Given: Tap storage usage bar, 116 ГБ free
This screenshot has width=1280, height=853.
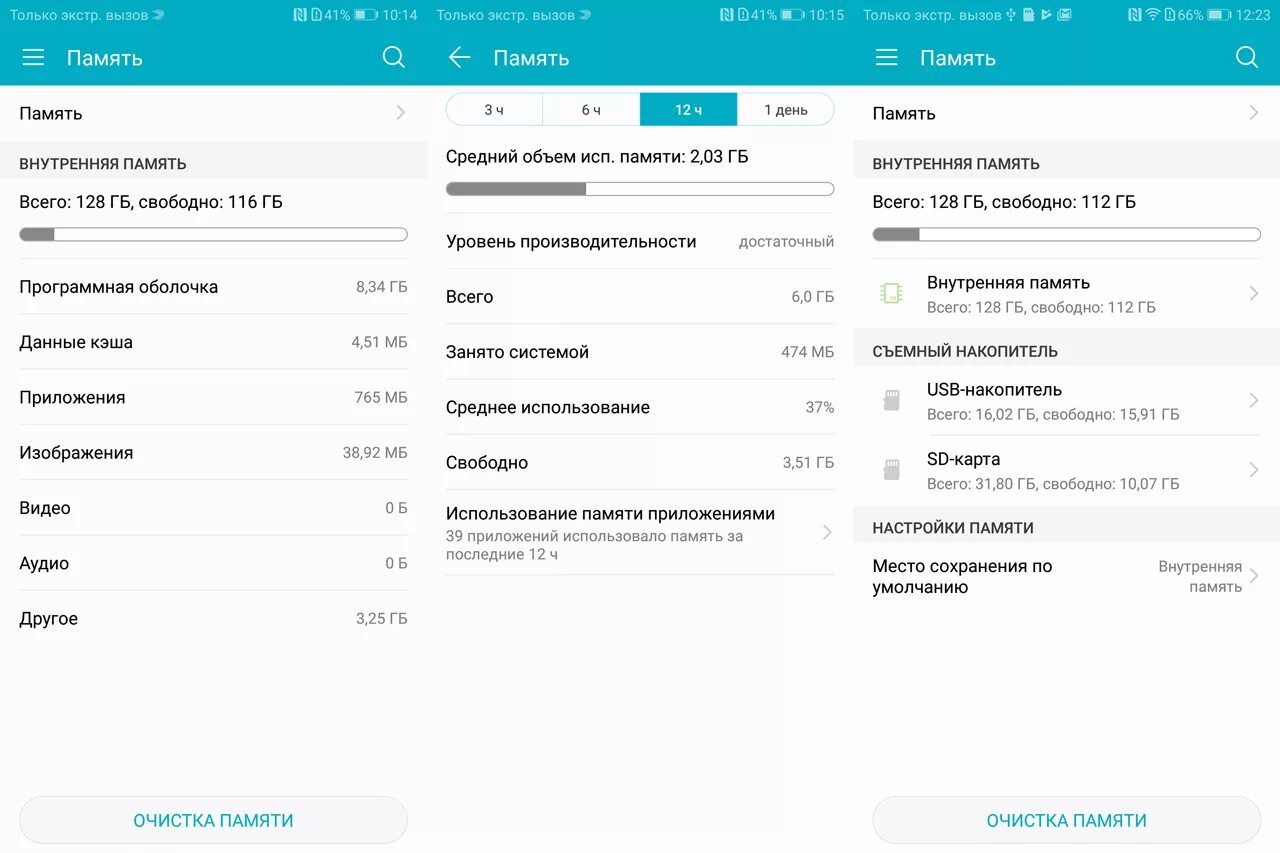Looking at the screenshot, I should tap(213, 234).
